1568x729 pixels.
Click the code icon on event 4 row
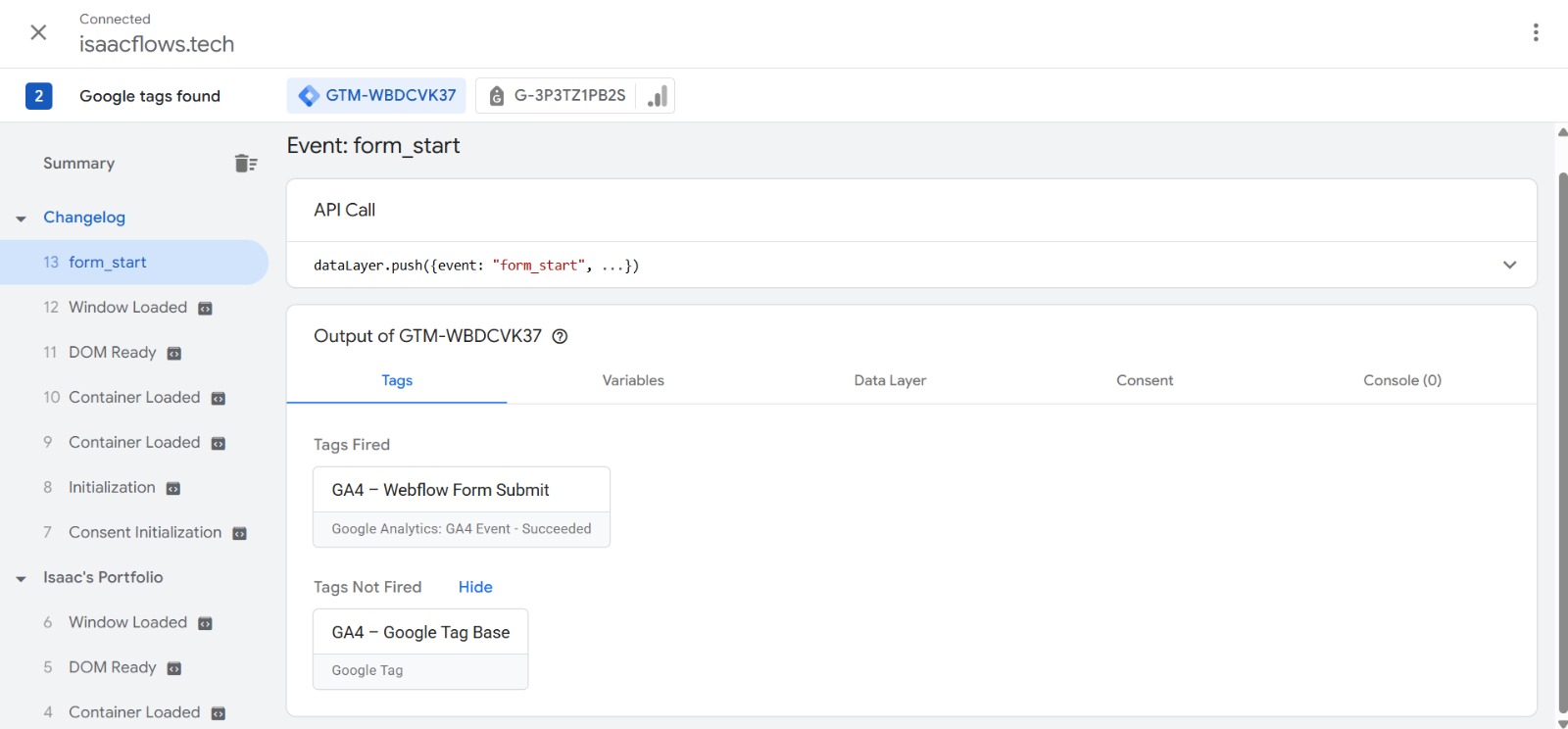click(x=219, y=714)
